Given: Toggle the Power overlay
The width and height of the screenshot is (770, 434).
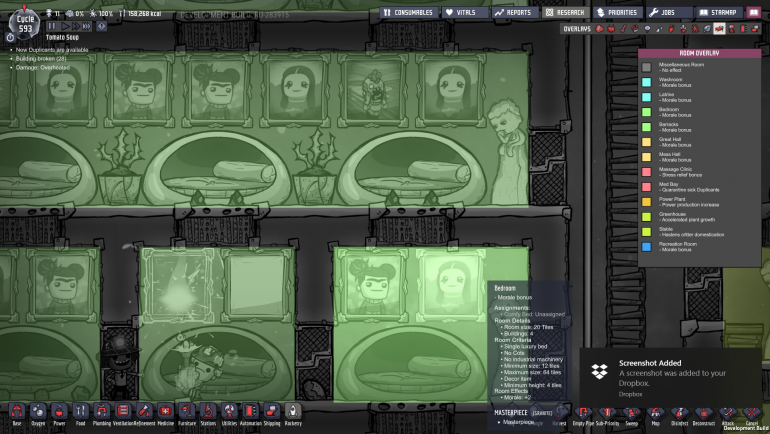Looking at the screenshot, I should [611, 29].
